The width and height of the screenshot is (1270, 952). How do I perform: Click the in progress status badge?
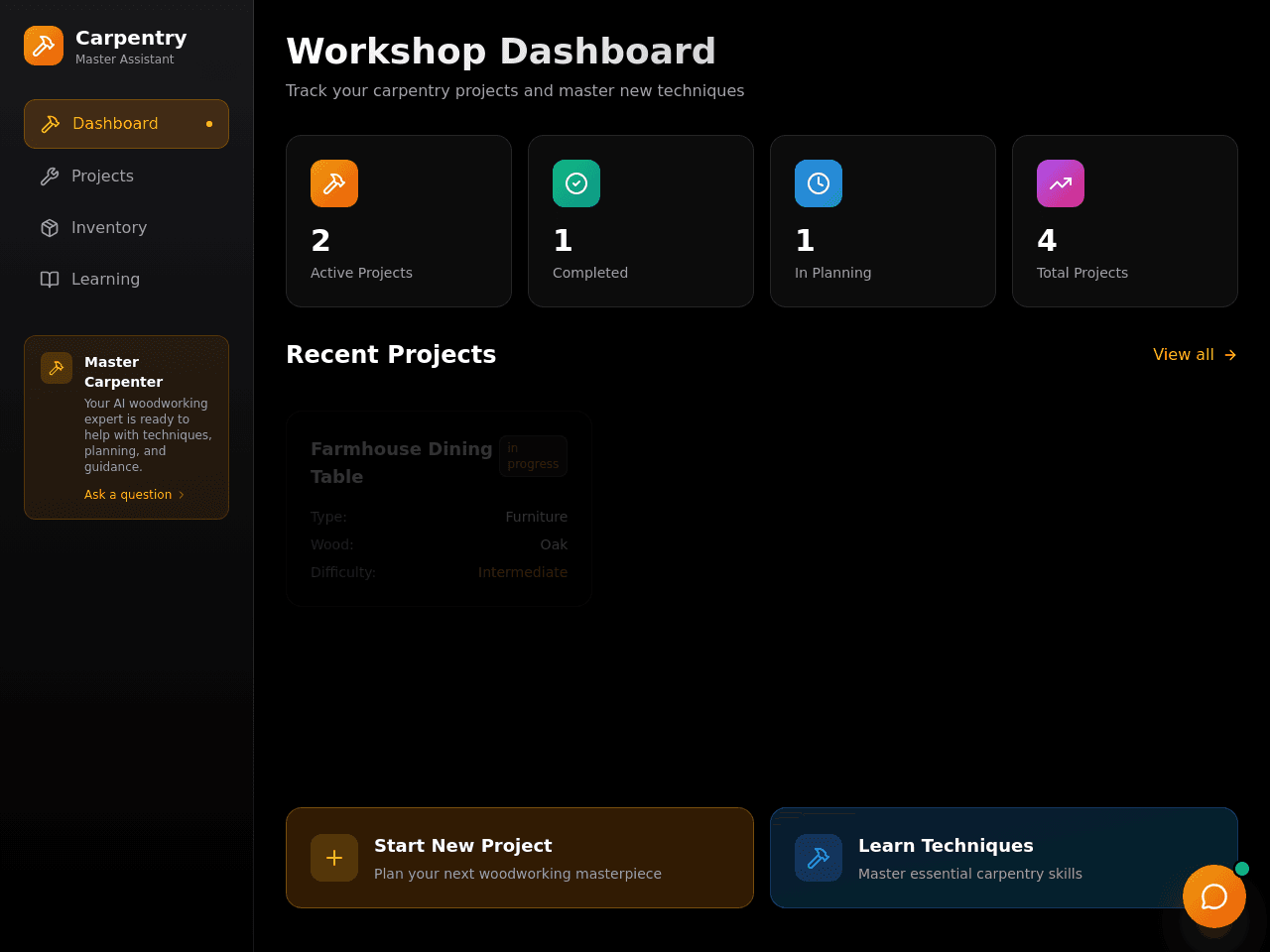click(x=533, y=456)
